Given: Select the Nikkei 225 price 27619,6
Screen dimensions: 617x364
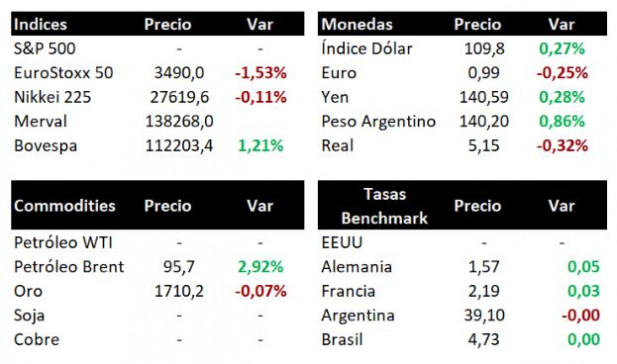Looking at the screenshot, I should click(179, 97).
